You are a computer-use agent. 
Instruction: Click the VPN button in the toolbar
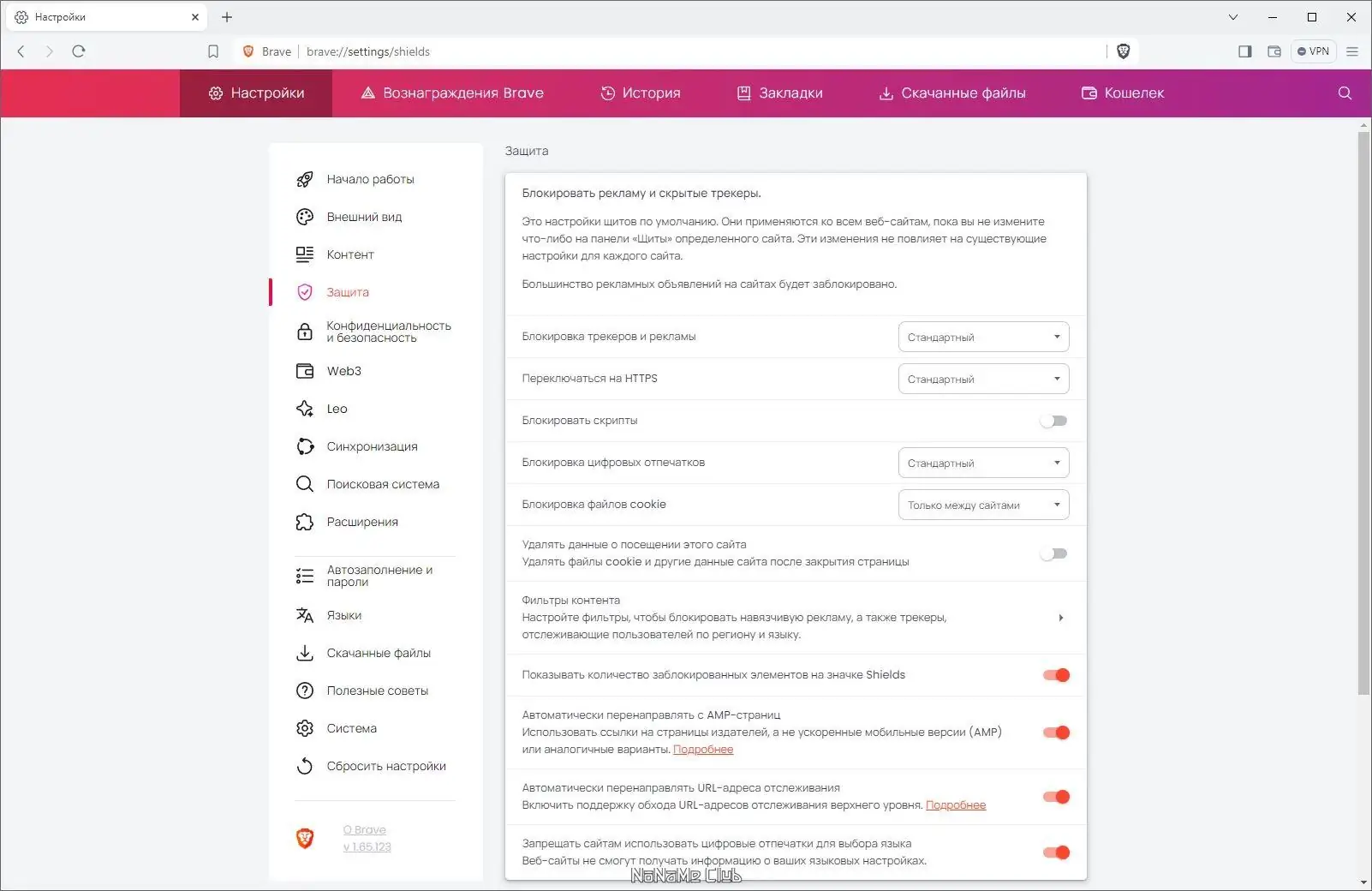(x=1313, y=51)
